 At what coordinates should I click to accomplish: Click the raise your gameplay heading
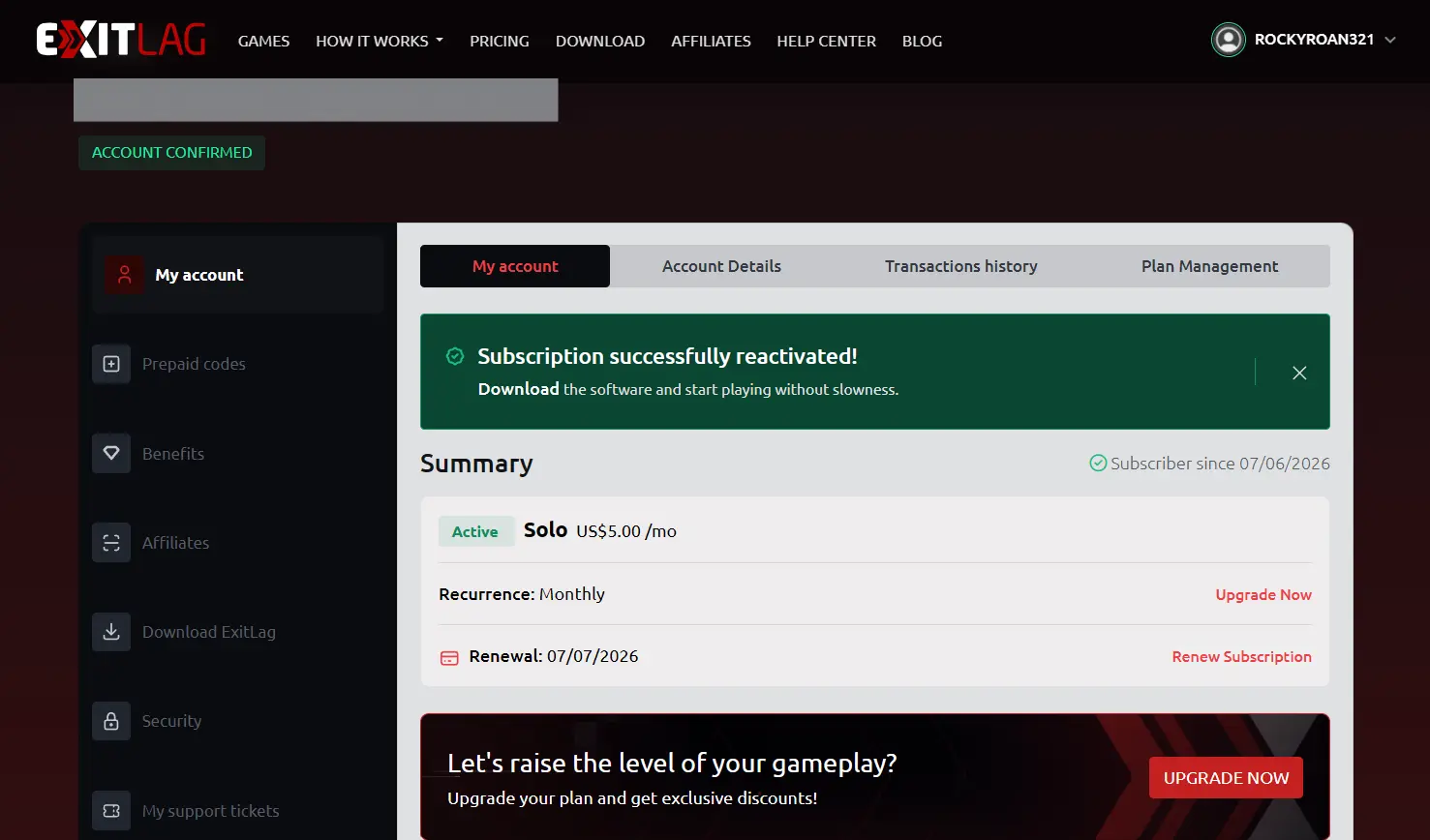point(672,764)
